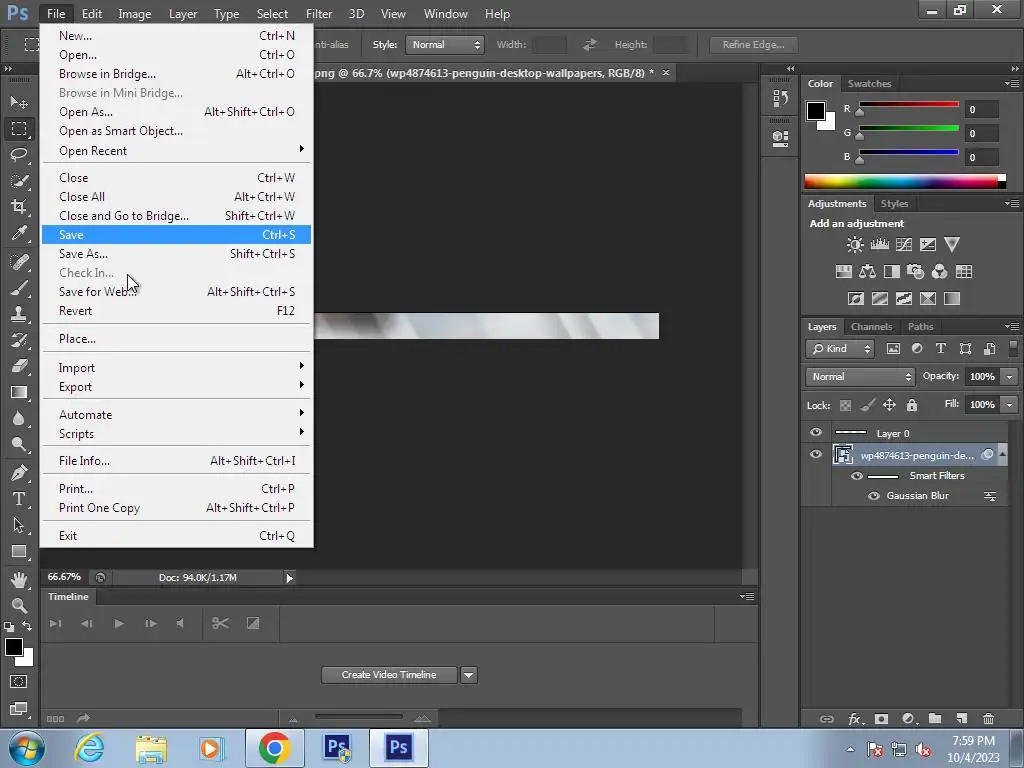
Task: Open Chrome from the taskbar
Action: pyautogui.click(x=274, y=748)
